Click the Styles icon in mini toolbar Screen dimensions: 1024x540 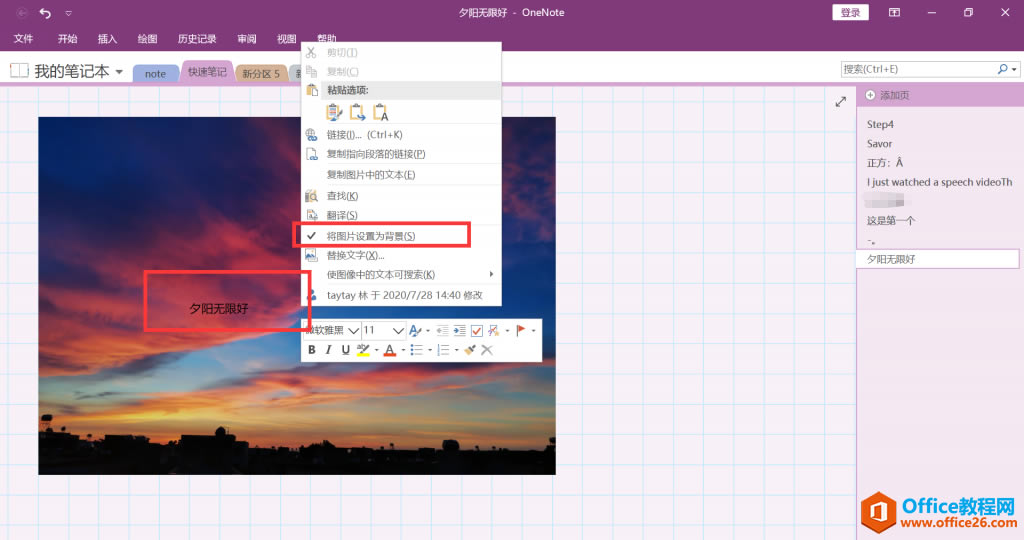414,330
